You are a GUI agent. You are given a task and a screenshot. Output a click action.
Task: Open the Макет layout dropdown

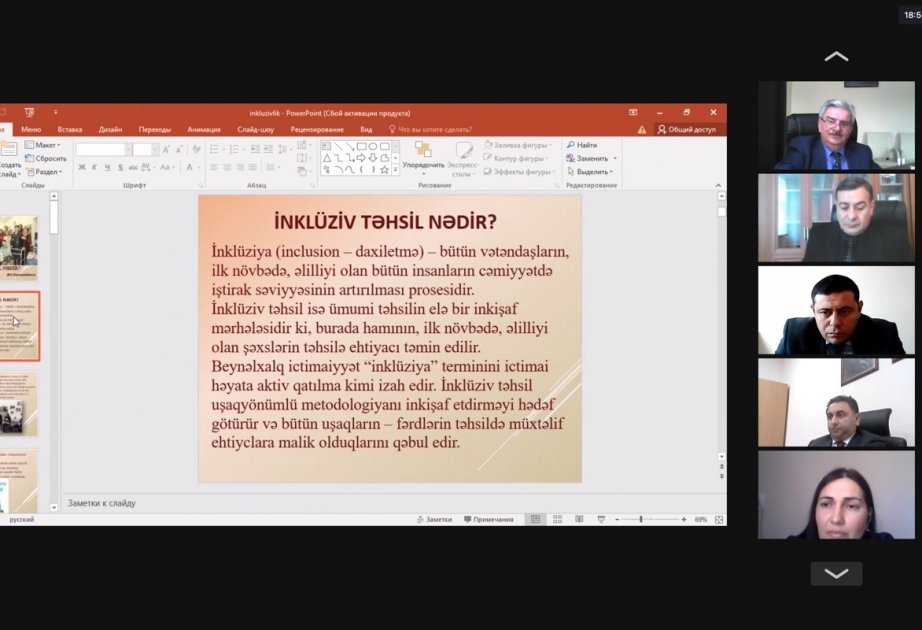coord(43,145)
